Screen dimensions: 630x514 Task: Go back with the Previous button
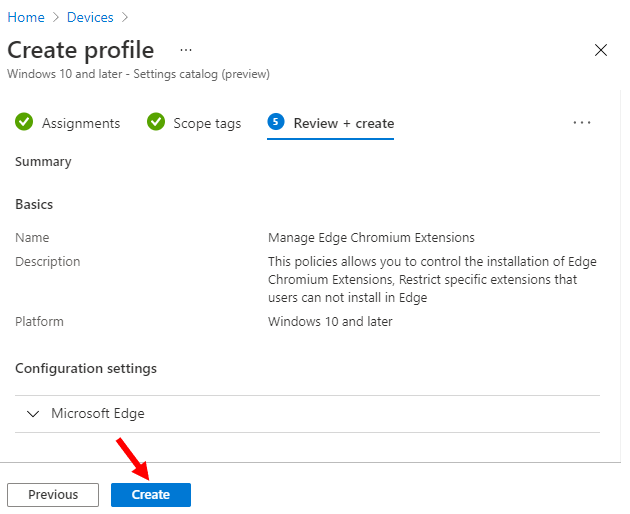pyautogui.click(x=53, y=494)
